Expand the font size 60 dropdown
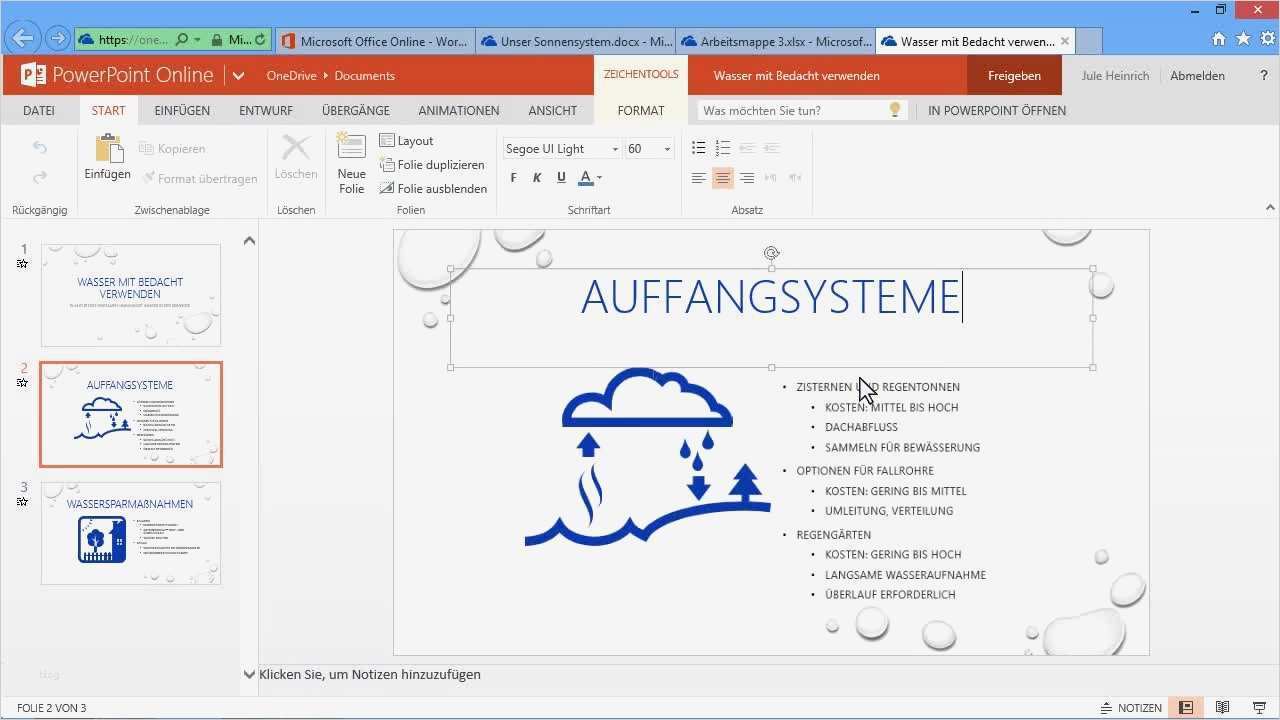Image resolution: width=1280 pixels, height=720 pixels. pos(668,148)
